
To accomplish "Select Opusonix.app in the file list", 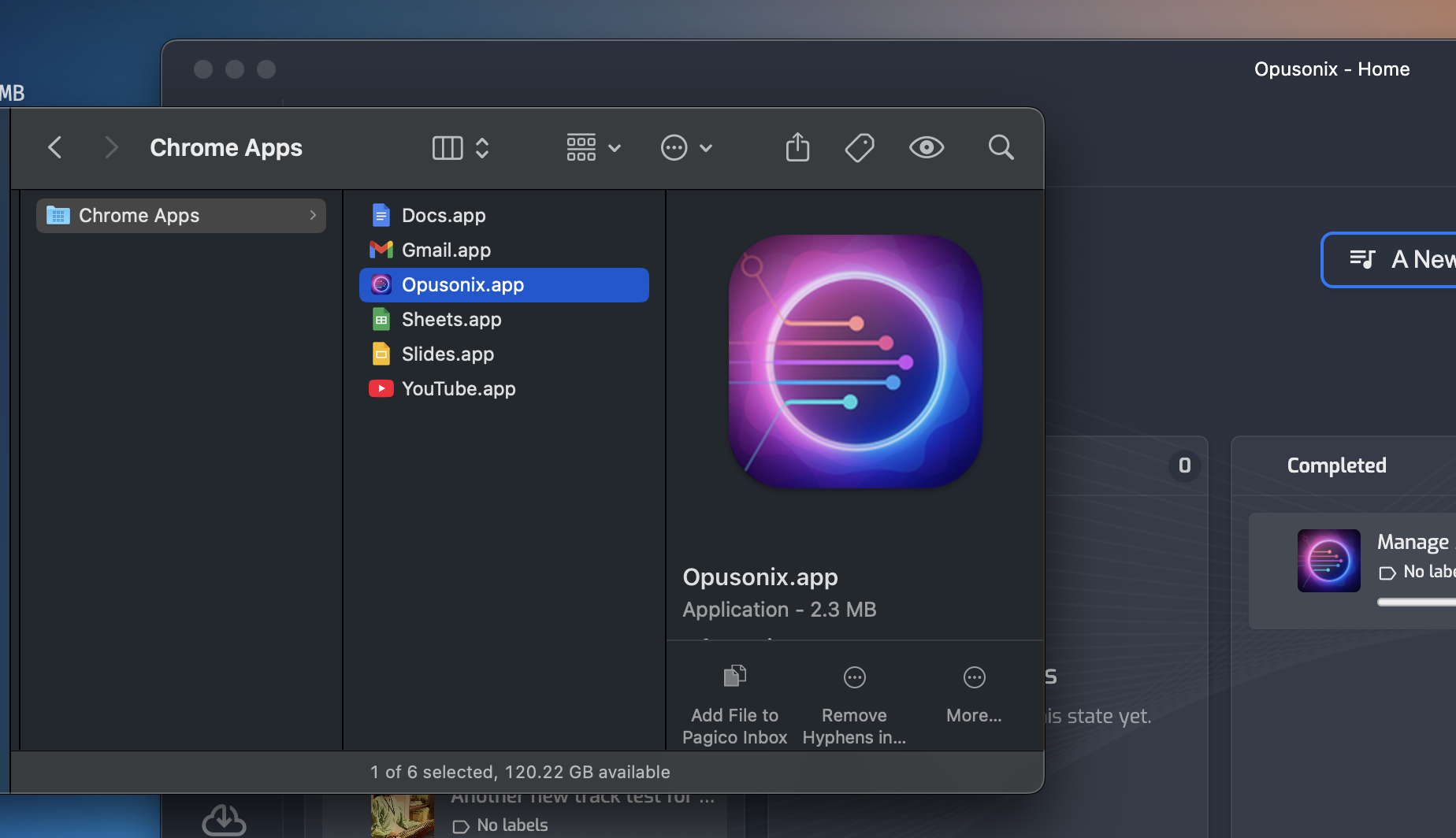I will [x=504, y=284].
